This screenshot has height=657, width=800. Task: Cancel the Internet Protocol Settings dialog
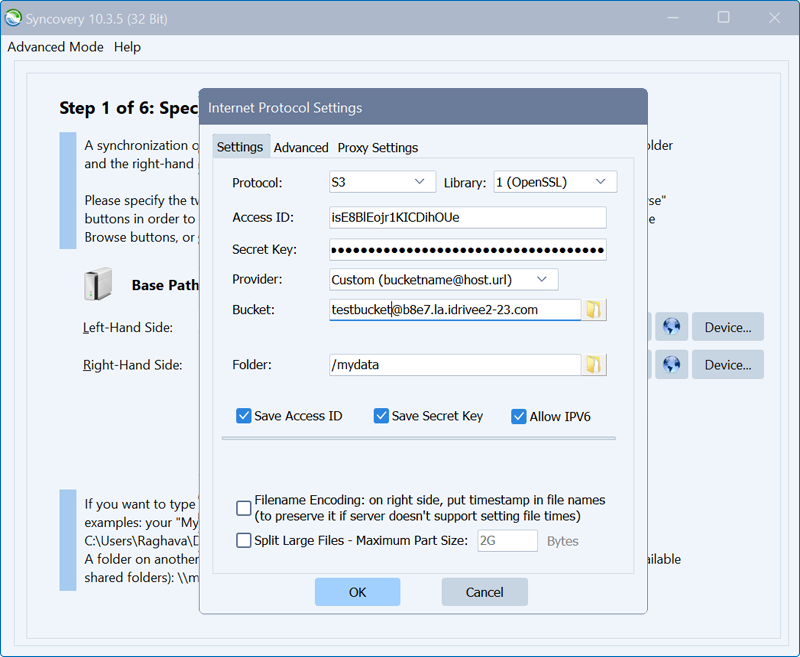point(484,592)
